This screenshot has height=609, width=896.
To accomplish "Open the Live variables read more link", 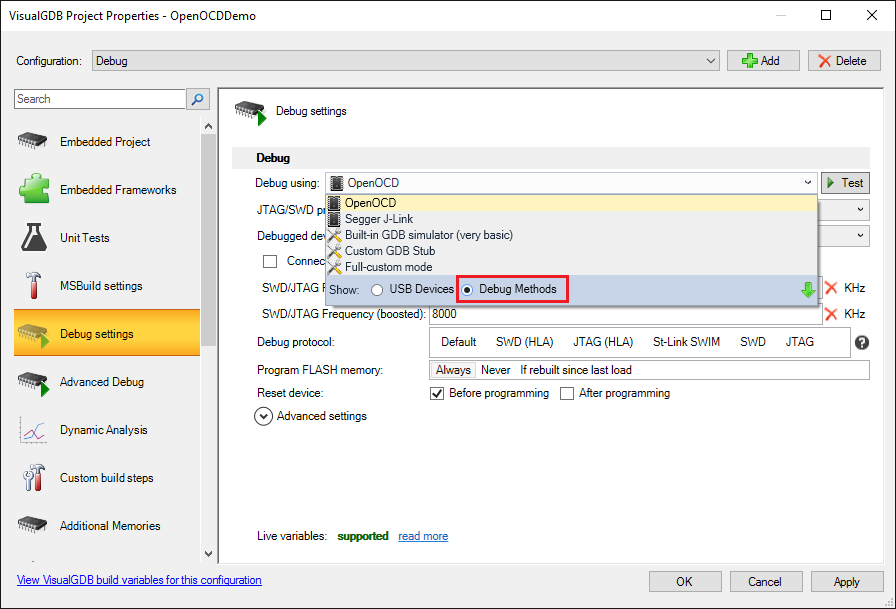I will pyautogui.click(x=423, y=536).
